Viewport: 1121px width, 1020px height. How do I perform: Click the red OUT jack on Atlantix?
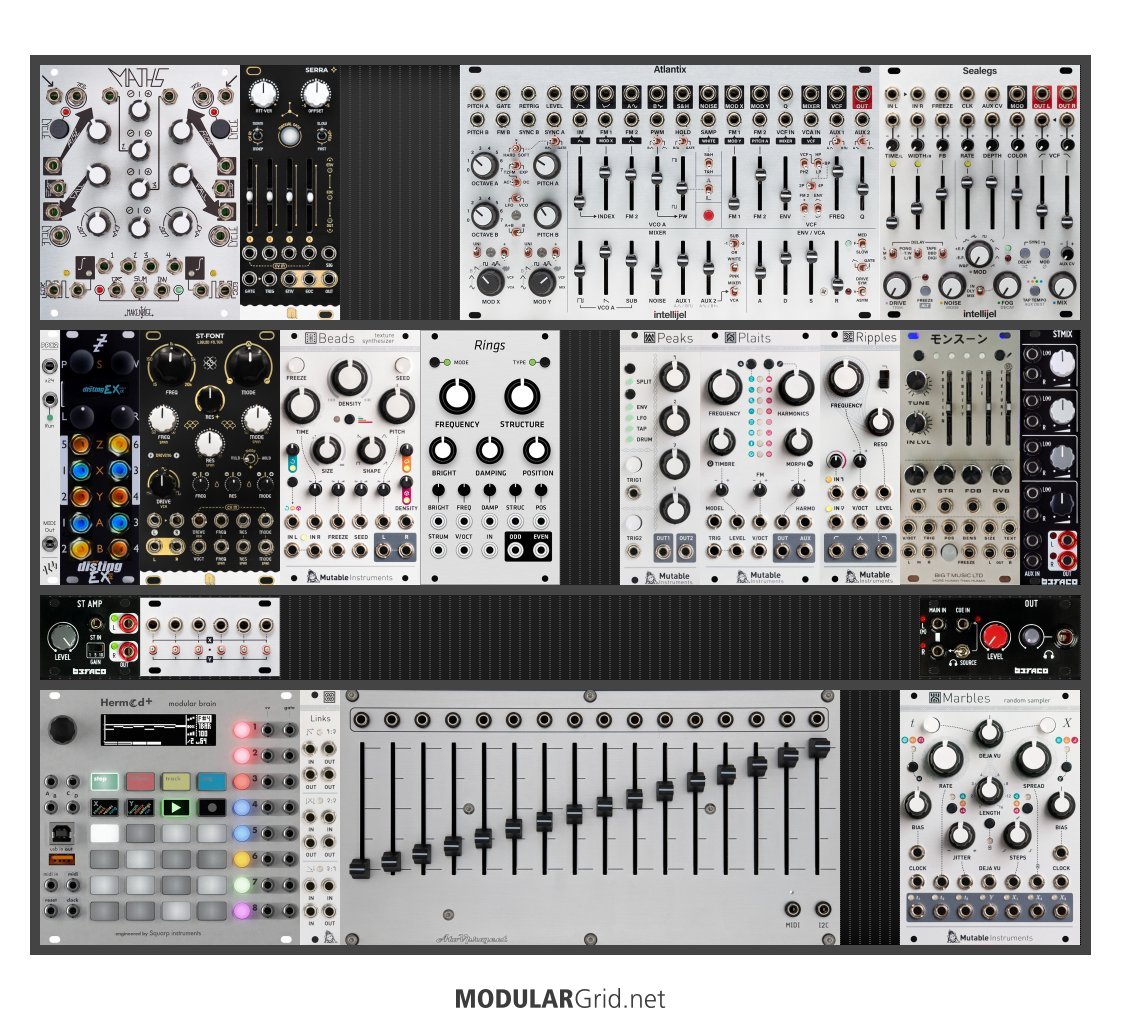(861, 94)
